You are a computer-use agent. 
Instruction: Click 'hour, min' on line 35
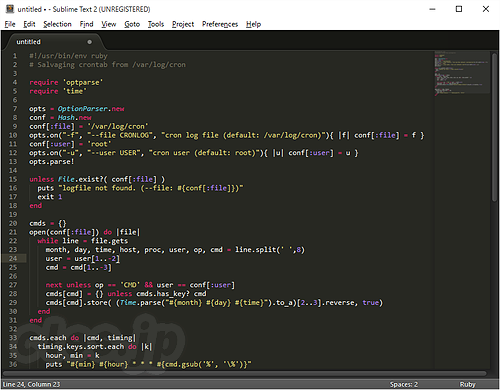click(64, 355)
